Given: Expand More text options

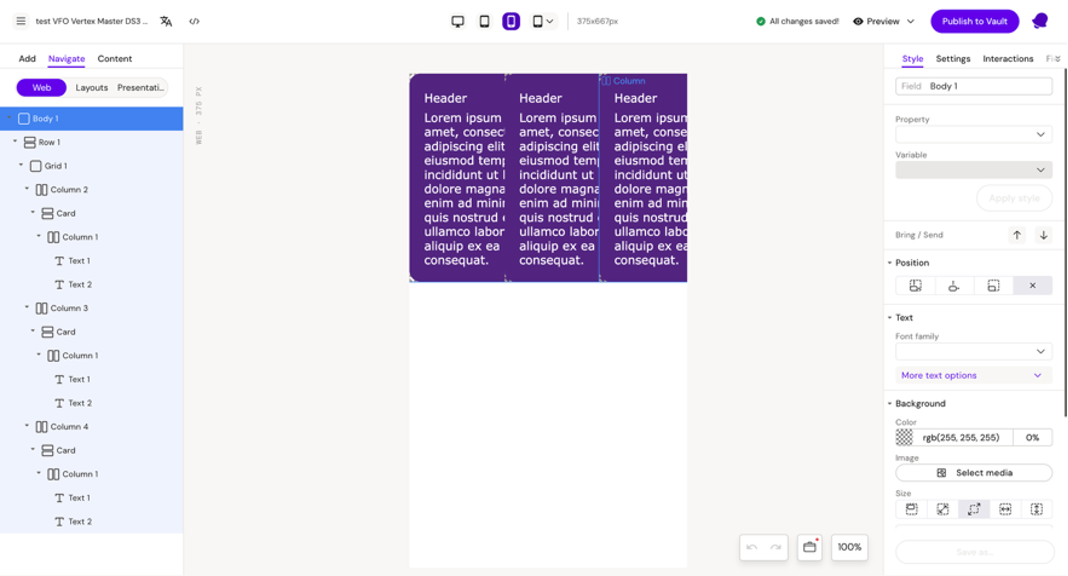Looking at the screenshot, I should 973,376.
